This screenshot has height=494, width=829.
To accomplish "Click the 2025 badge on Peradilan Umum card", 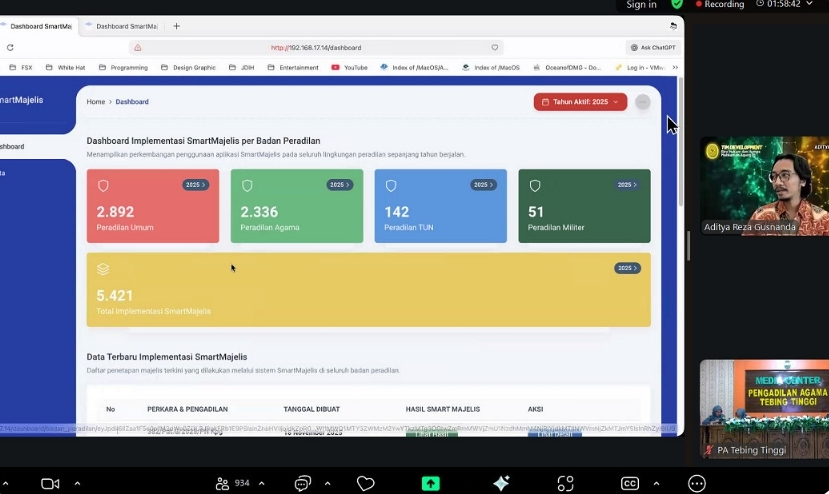I will (195, 185).
